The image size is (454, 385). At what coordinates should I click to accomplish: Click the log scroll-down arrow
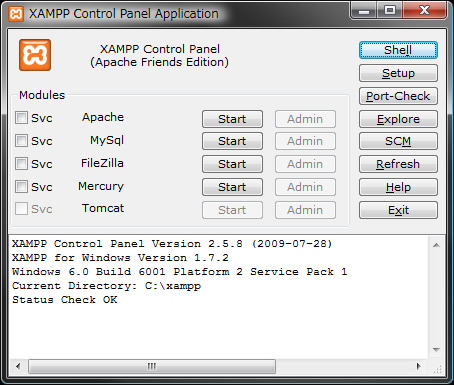[x=436, y=350]
